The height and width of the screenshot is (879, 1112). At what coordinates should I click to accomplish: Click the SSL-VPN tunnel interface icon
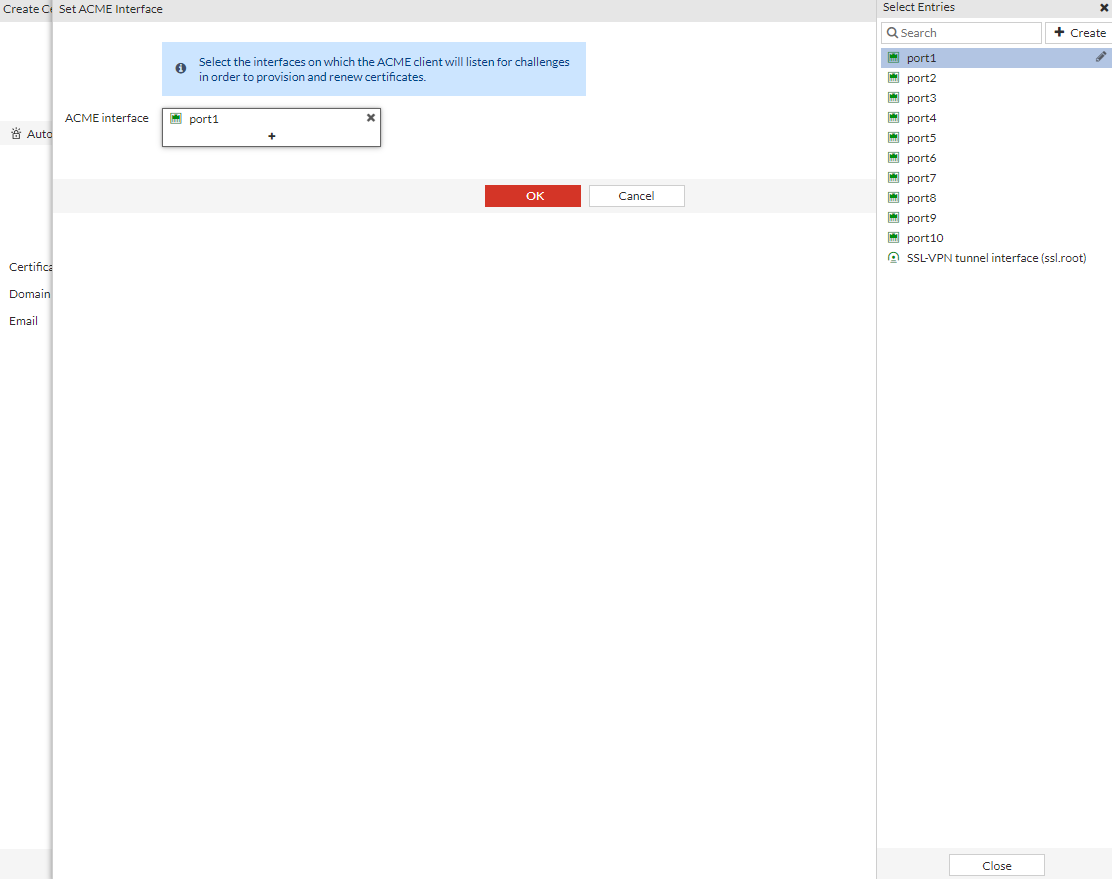pos(894,258)
